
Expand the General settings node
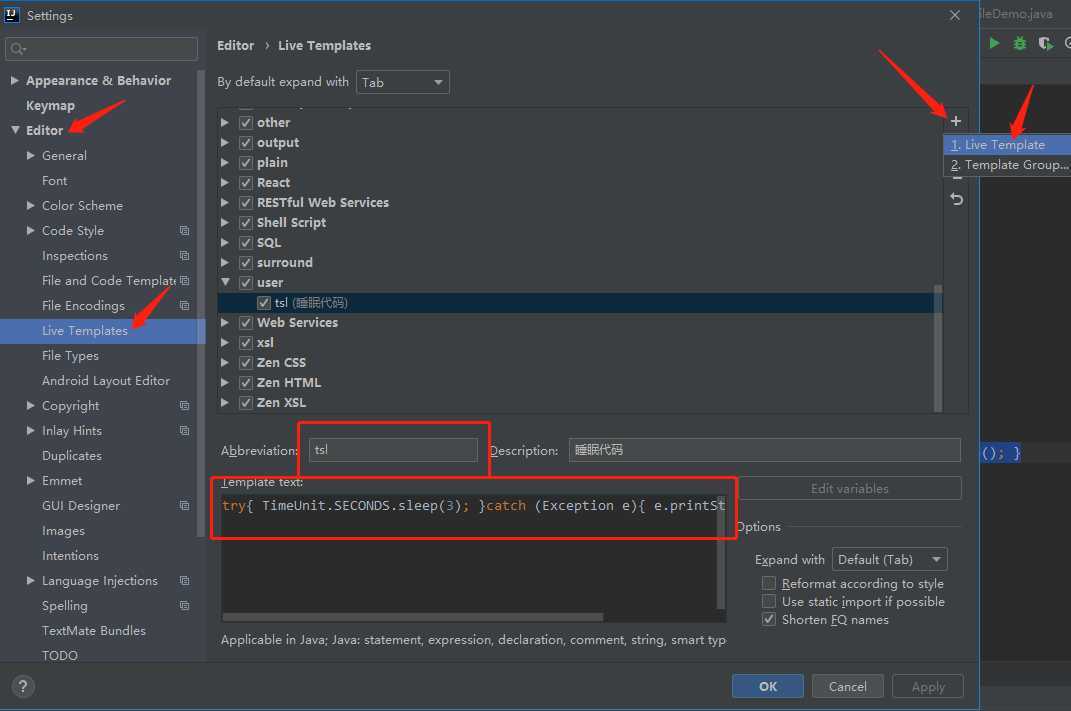(x=30, y=156)
